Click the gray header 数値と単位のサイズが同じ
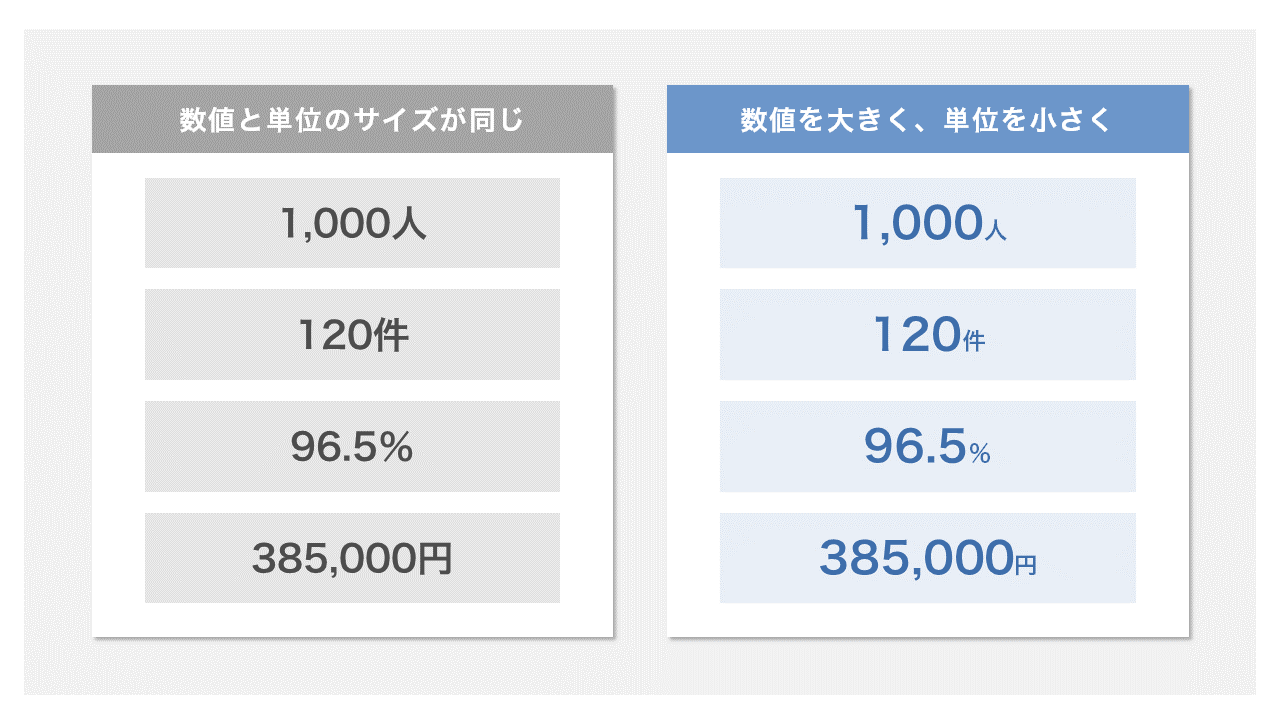 [x=352, y=120]
